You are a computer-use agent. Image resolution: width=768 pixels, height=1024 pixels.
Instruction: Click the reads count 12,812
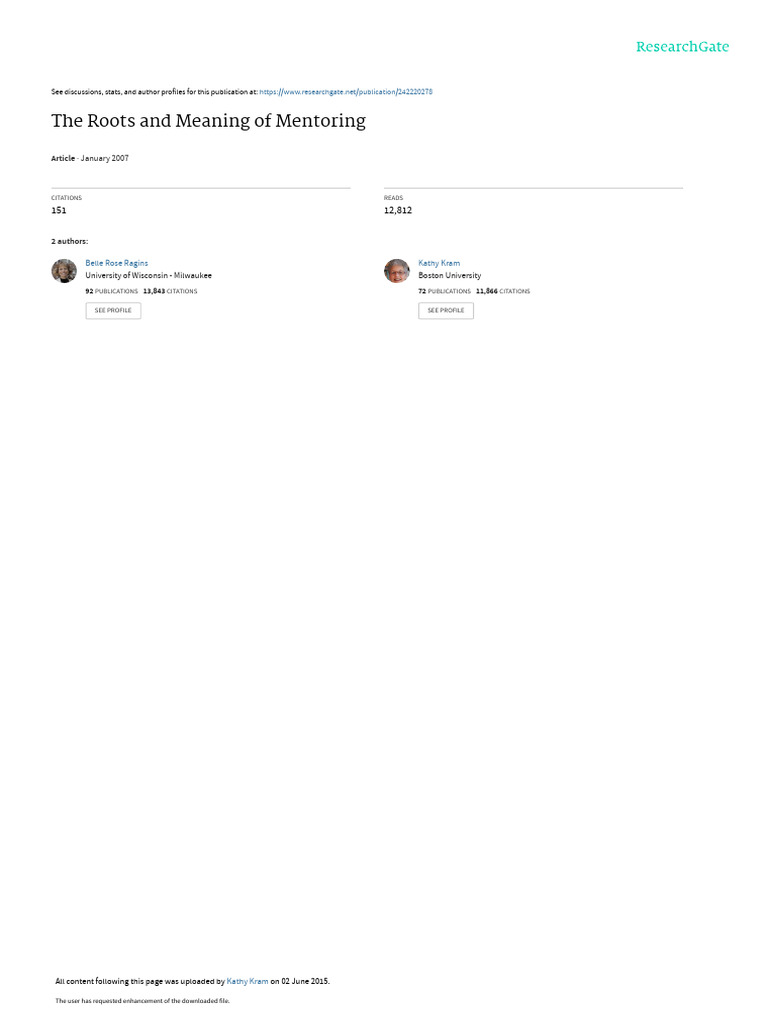[398, 210]
